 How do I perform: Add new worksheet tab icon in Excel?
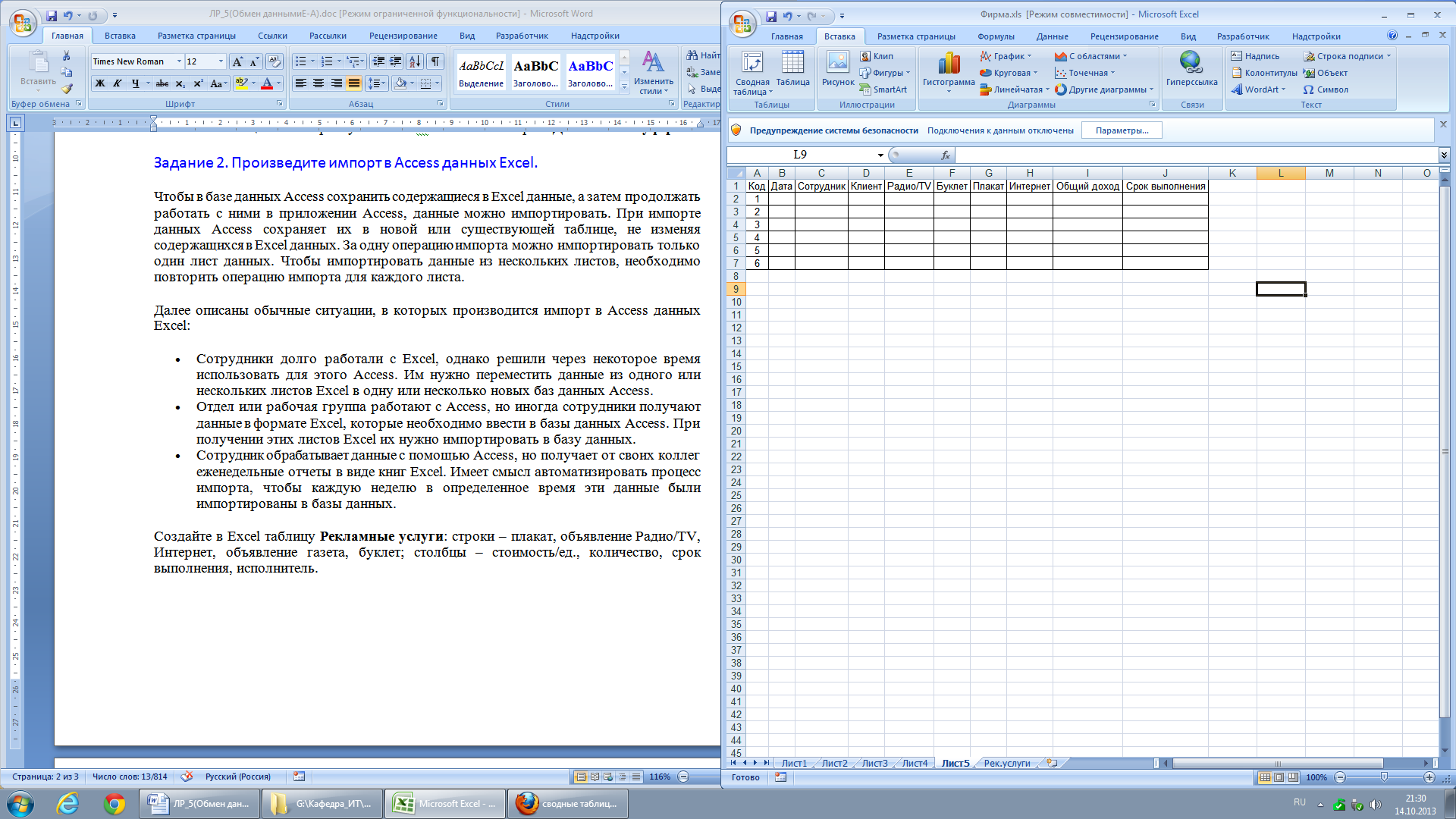point(1052,763)
